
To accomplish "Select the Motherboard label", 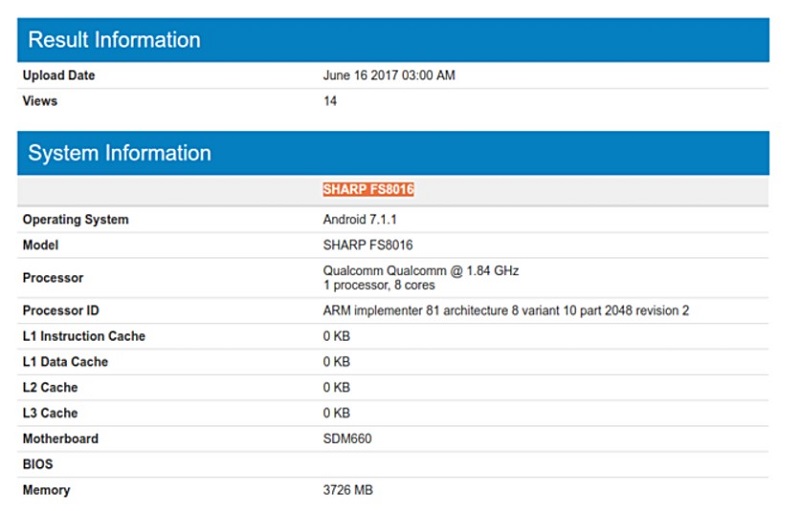I will pos(60,439).
